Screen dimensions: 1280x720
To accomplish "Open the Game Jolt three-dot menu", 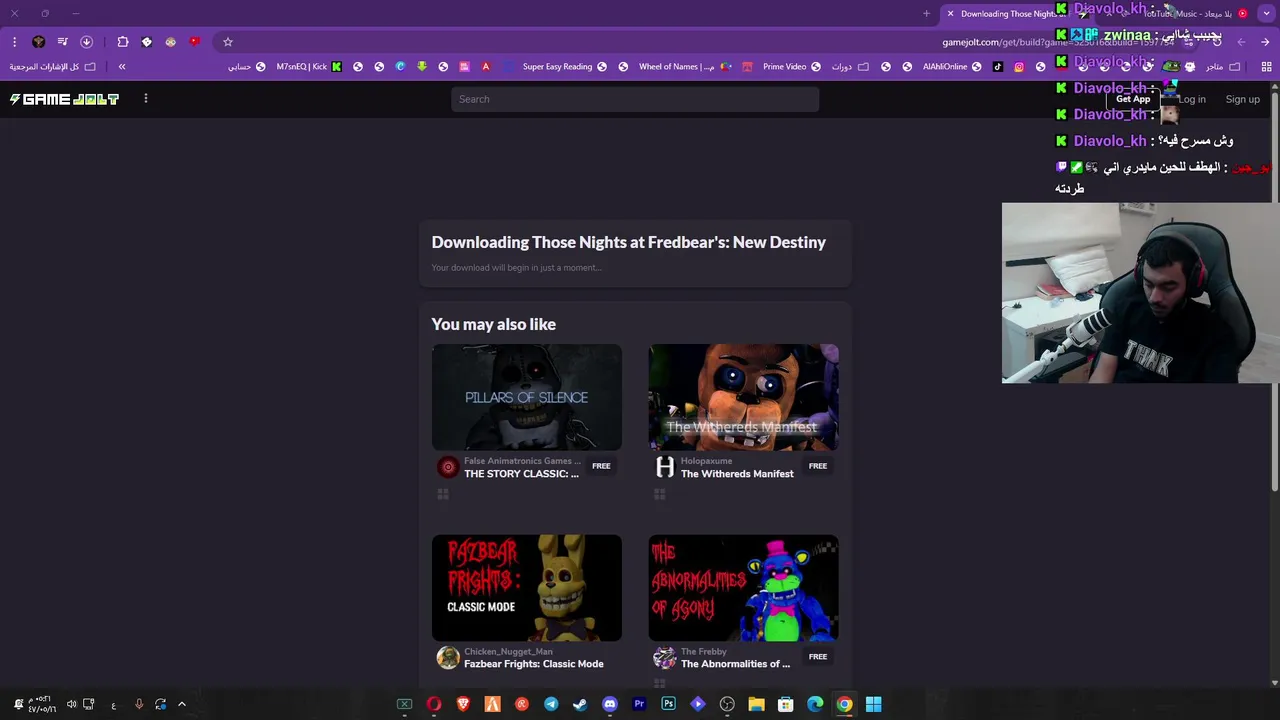I will tap(146, 98).
